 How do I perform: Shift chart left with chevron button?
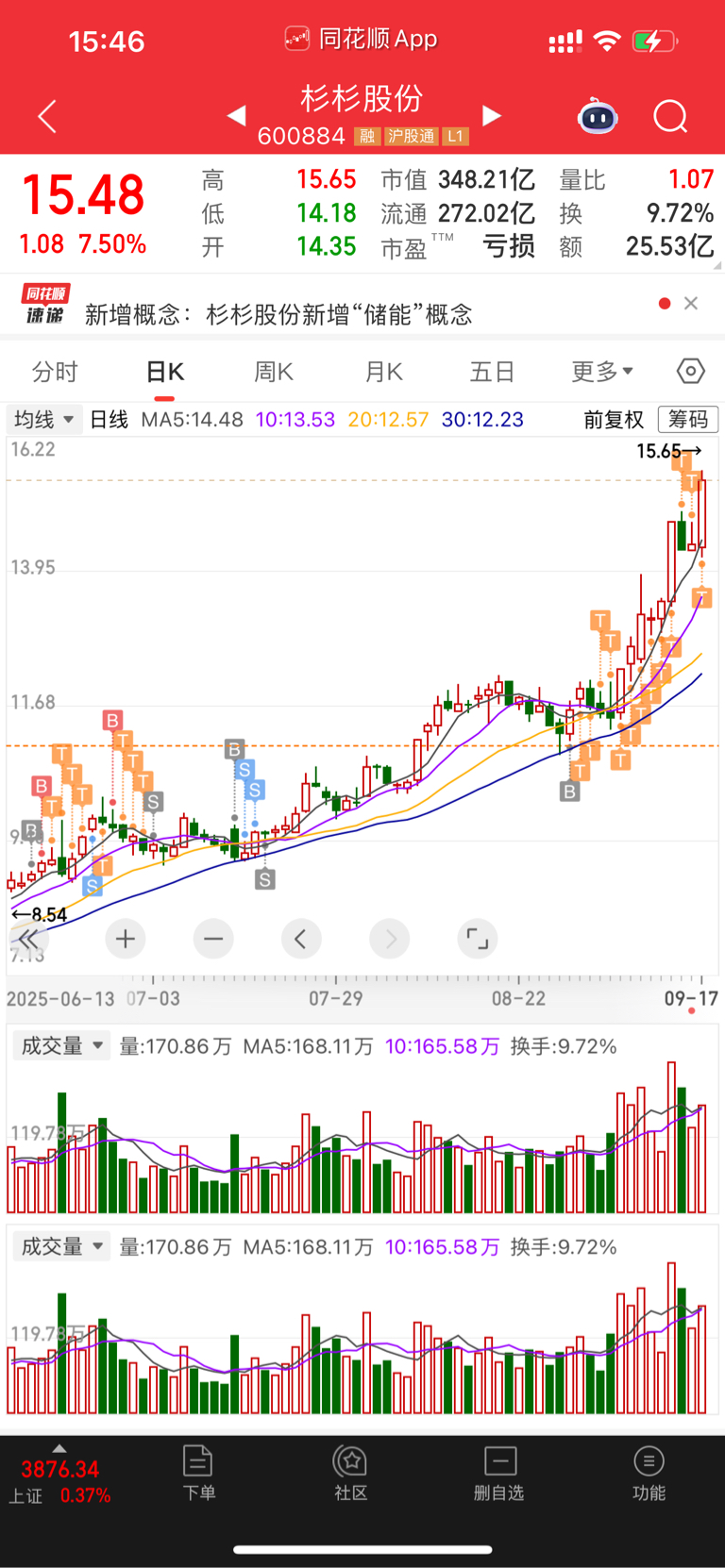pos(301,939)
